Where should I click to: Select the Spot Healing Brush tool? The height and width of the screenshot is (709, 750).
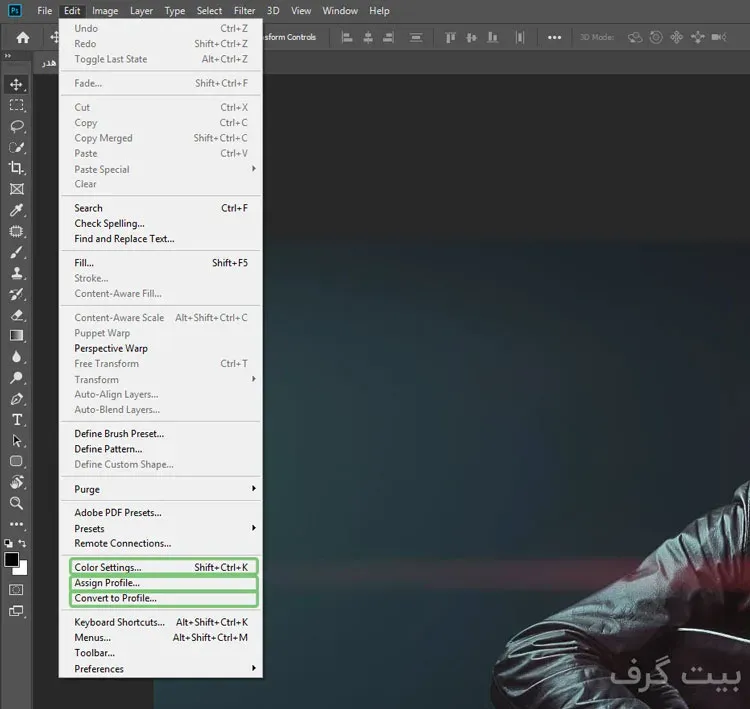[16, 231]
